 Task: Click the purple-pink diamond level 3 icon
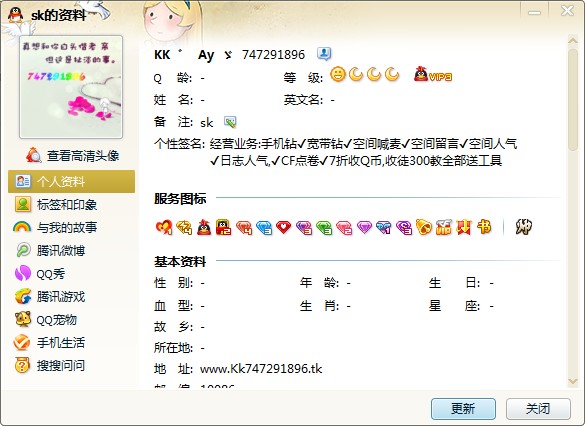tap(304, 227)
